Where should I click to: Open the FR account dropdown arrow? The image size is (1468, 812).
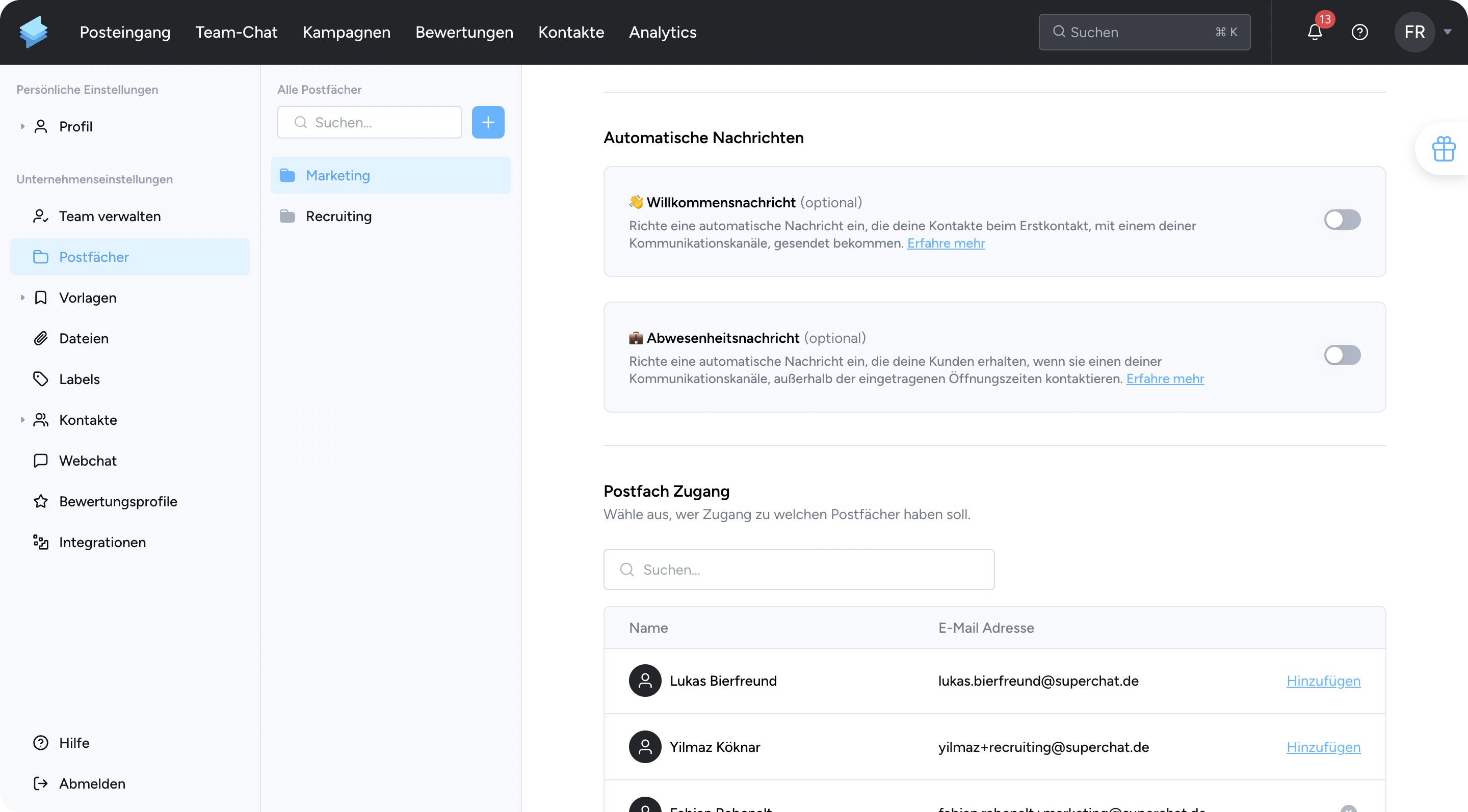(1448, 33)
